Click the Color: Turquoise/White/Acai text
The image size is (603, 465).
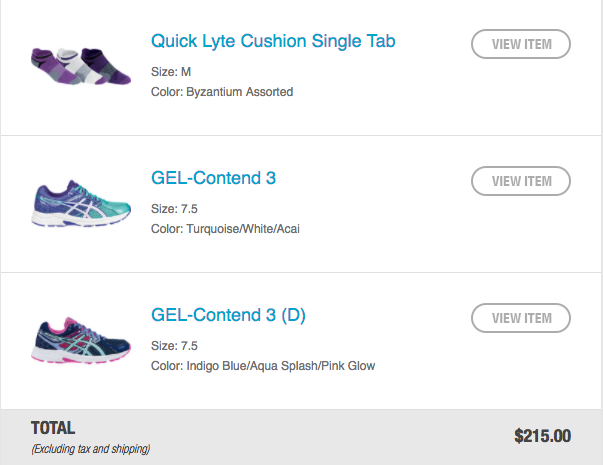(x=225, y=229)
